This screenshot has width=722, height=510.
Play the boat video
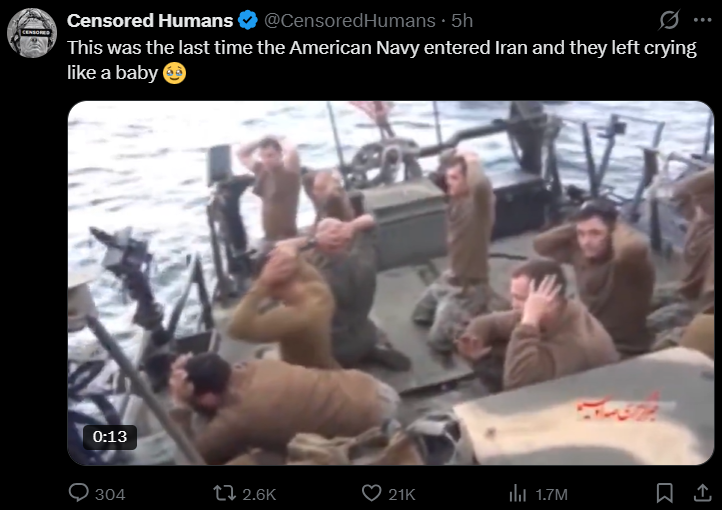390,283
